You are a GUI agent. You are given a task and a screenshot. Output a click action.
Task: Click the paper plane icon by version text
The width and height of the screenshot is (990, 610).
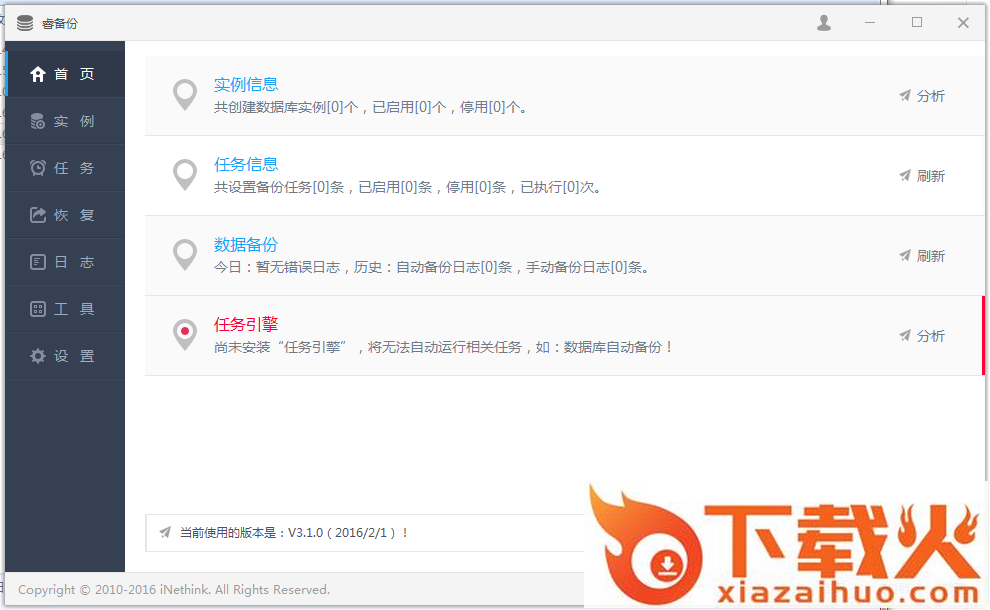click(165, 533)
